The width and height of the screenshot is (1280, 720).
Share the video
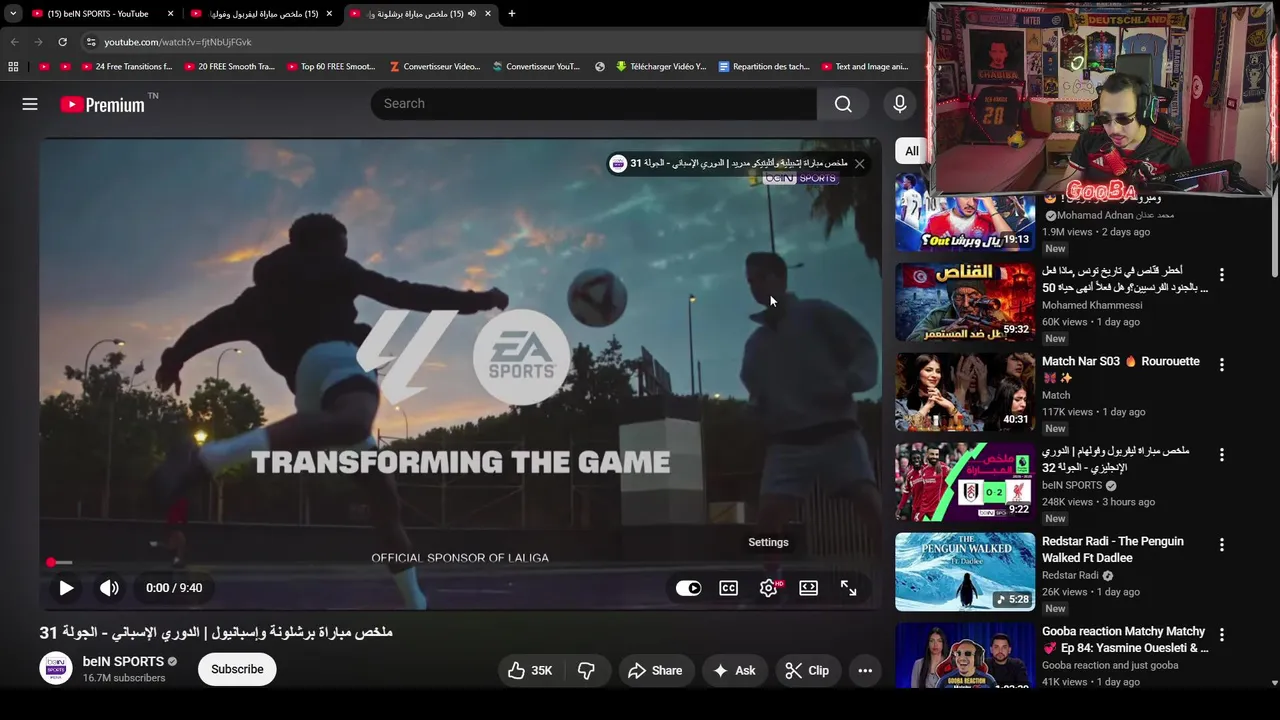pos(655,671)
